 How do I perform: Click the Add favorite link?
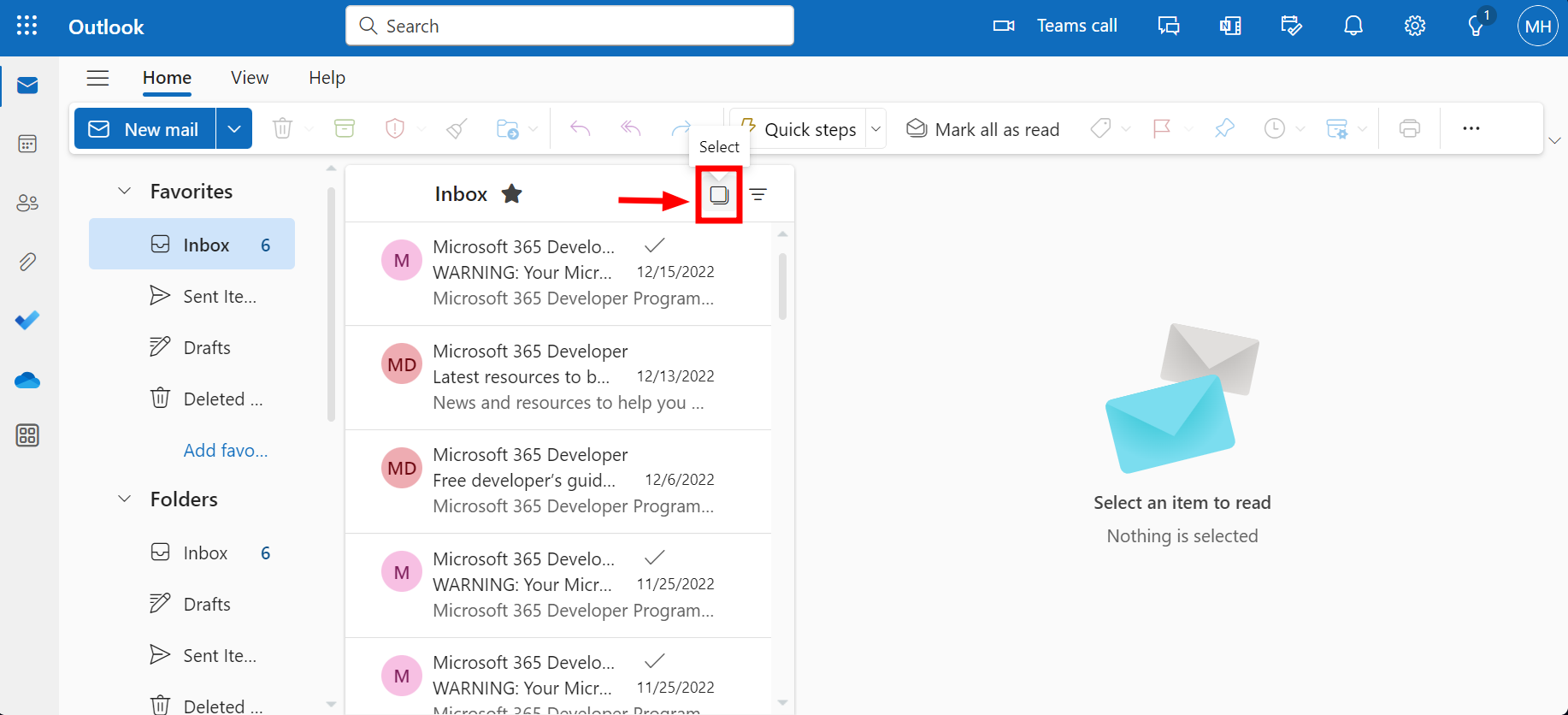point(226,451)
